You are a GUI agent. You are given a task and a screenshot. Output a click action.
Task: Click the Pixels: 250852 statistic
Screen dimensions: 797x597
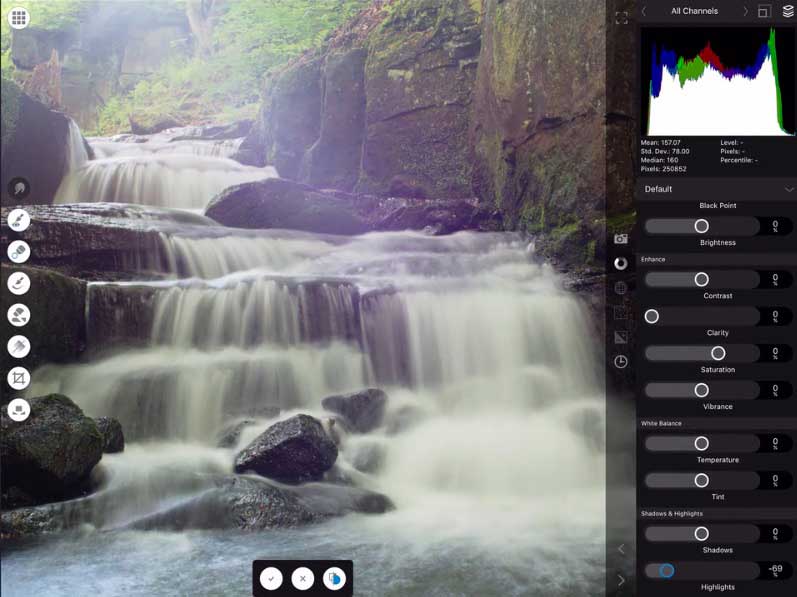click(x=663, y=169)
